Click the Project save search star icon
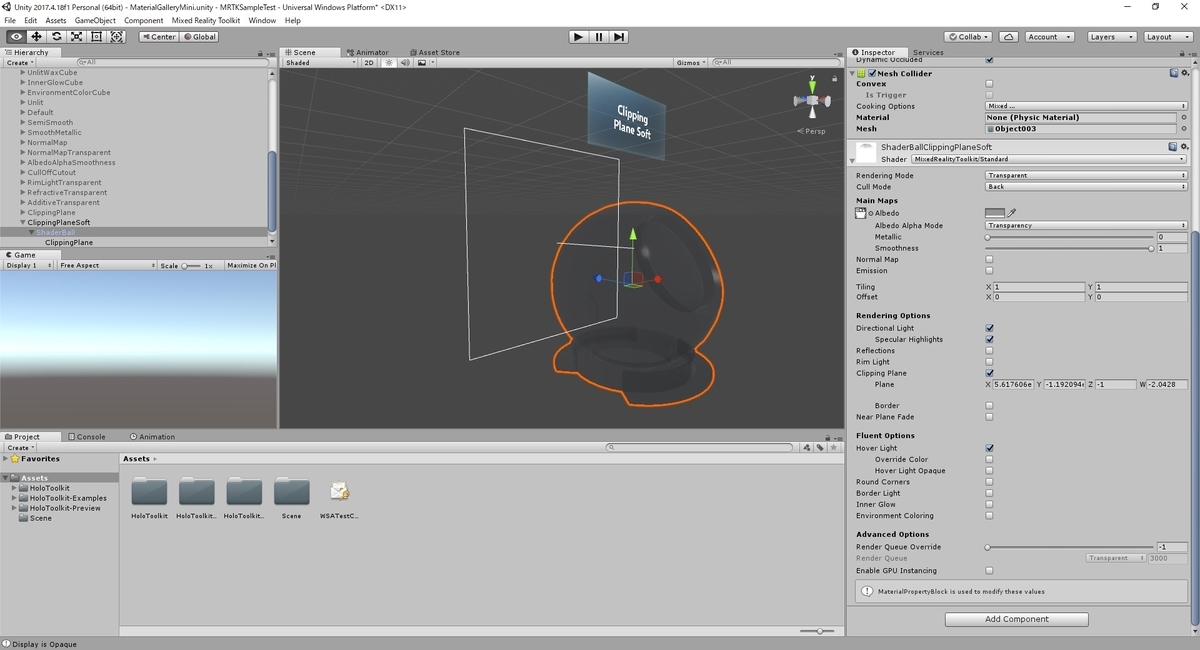This screenshot has width=1200, height=650. (833, 448)
